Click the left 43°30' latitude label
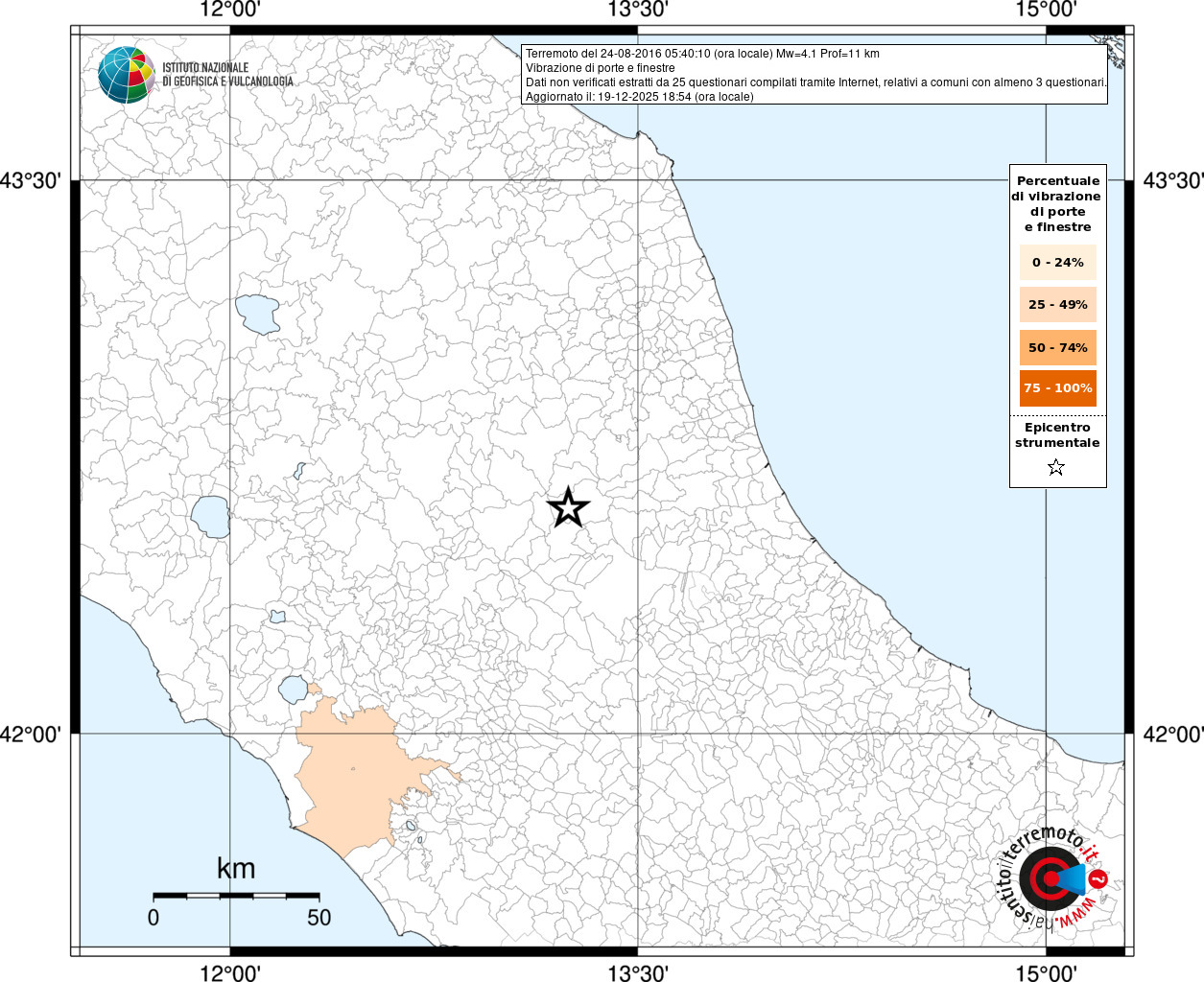Screen dimensions: 1204x982 click(31, 180)
